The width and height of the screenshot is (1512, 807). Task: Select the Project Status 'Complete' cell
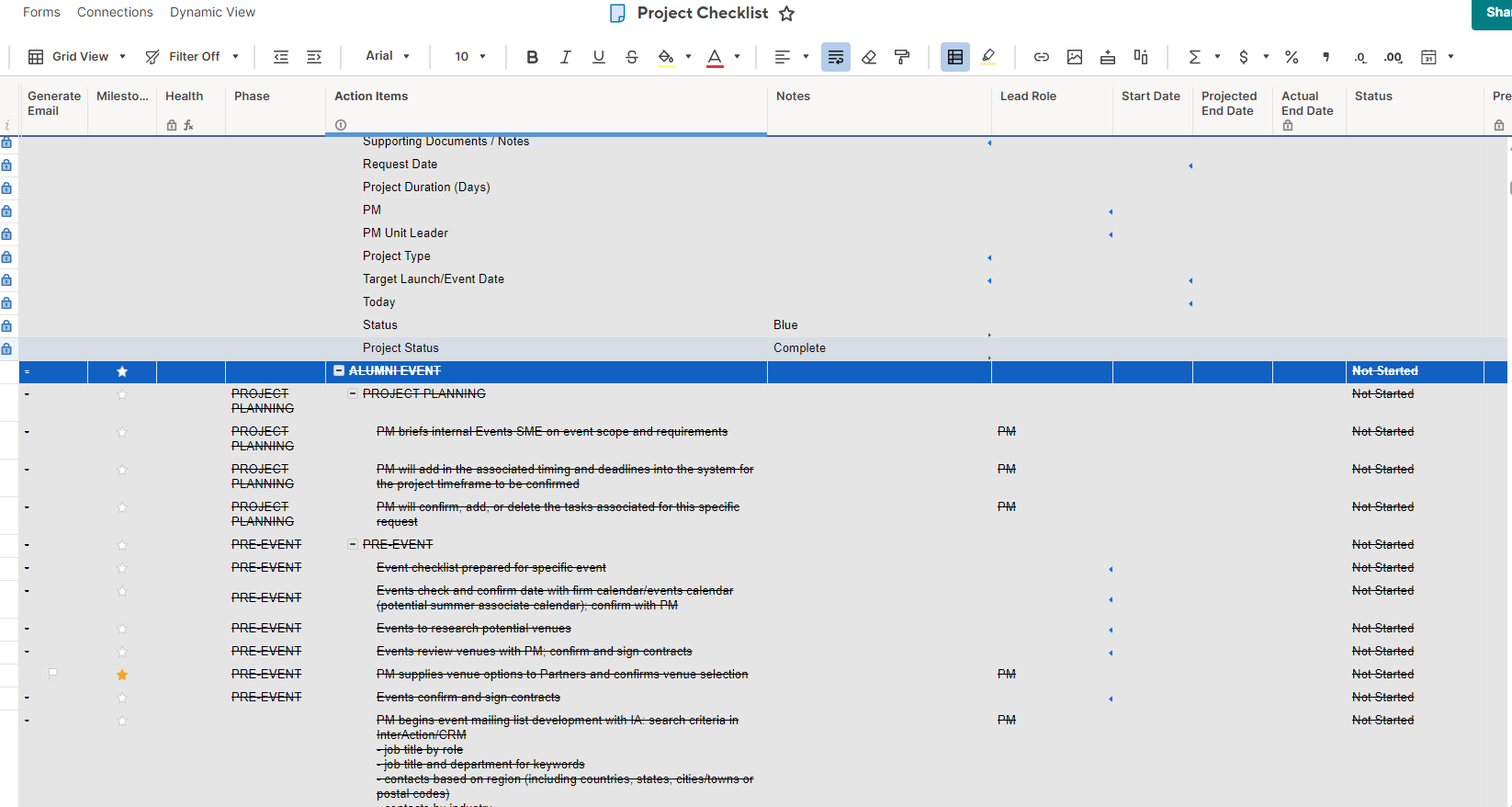click(x=879, y=348)
